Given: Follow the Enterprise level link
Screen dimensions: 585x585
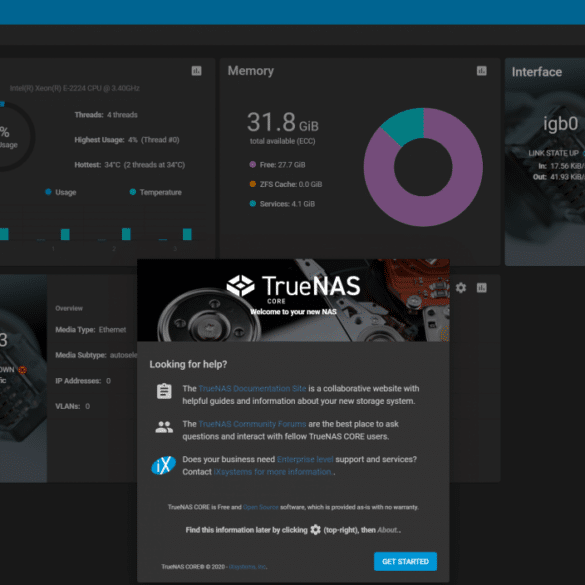Looking at the screenshot, I should (x=305, y=459).
